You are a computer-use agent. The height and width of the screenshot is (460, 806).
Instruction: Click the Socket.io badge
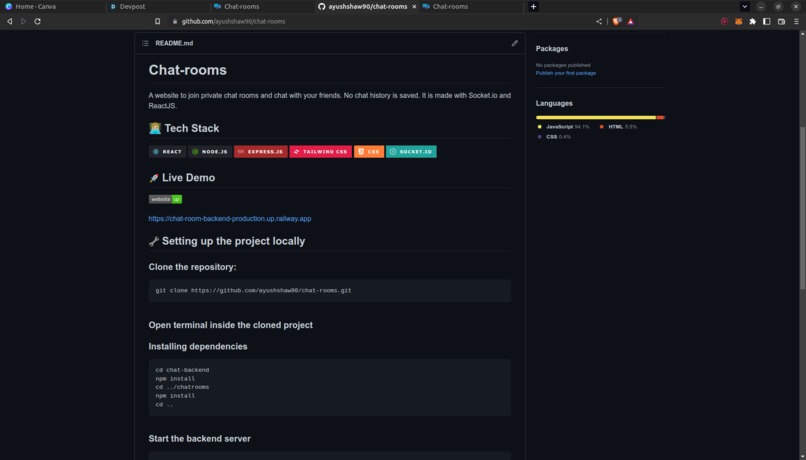(x=411, y=152)
